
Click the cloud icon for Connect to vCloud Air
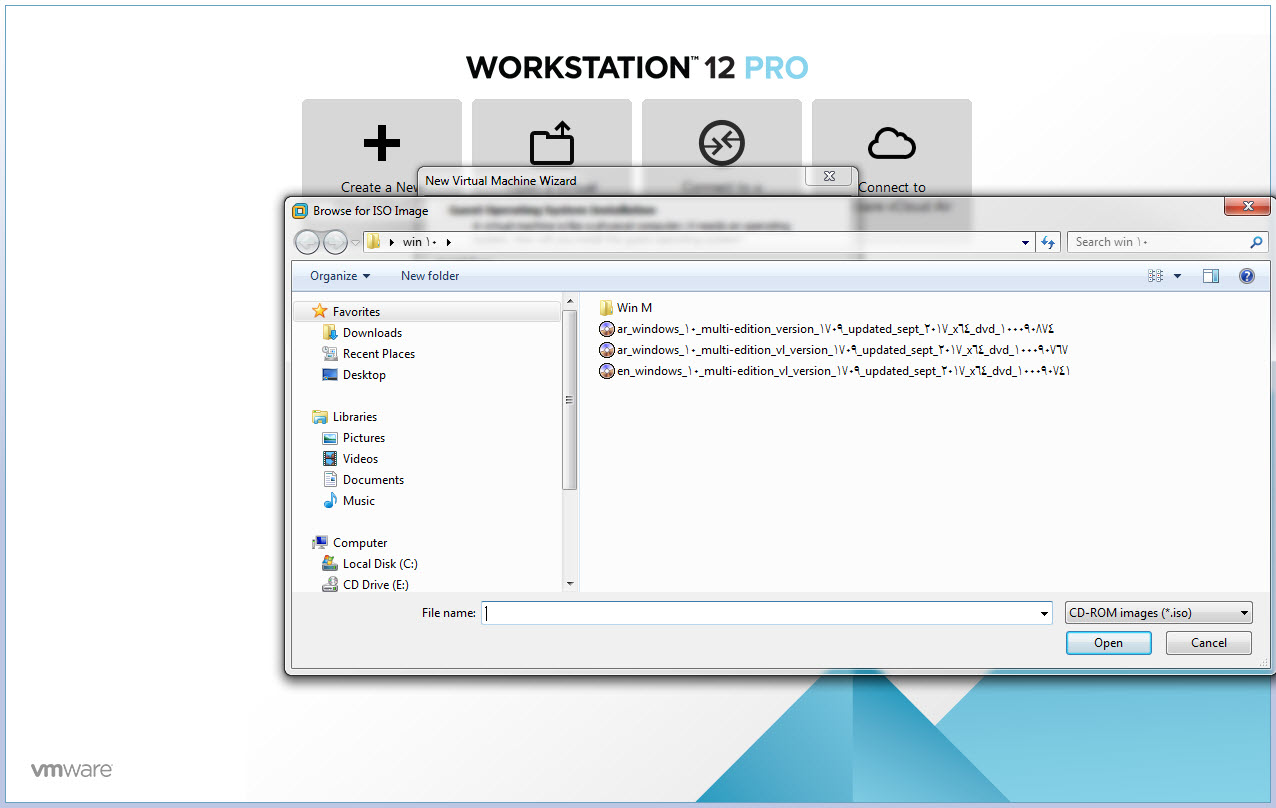point(892,144)
